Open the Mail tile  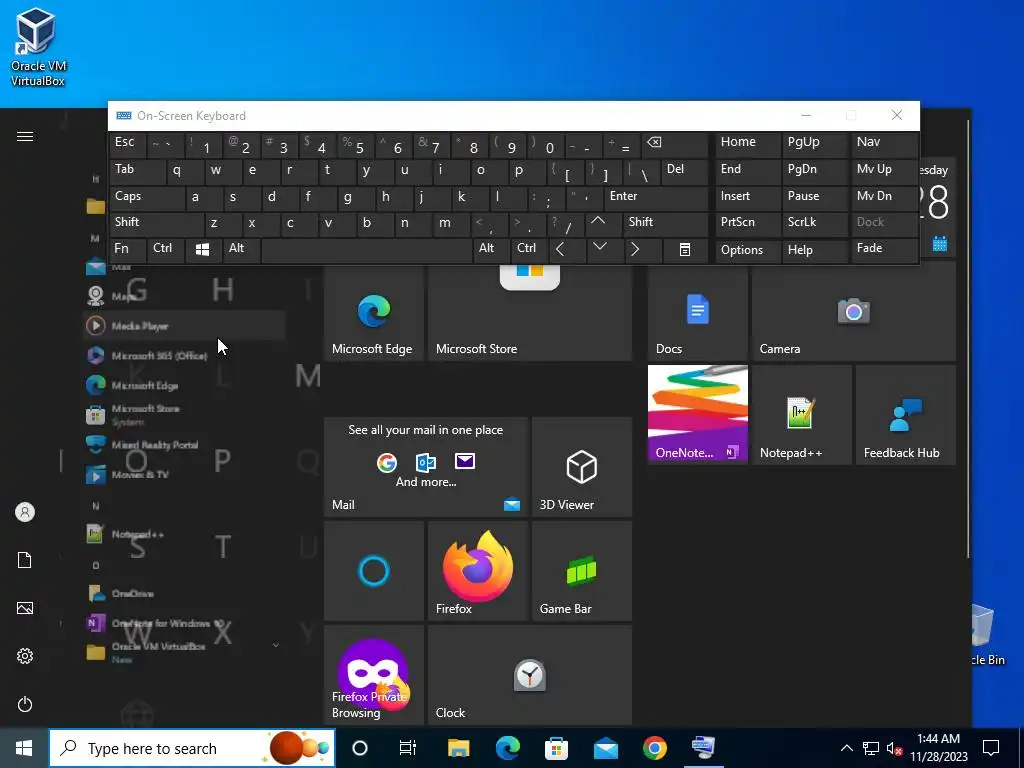tap(426, 467)
